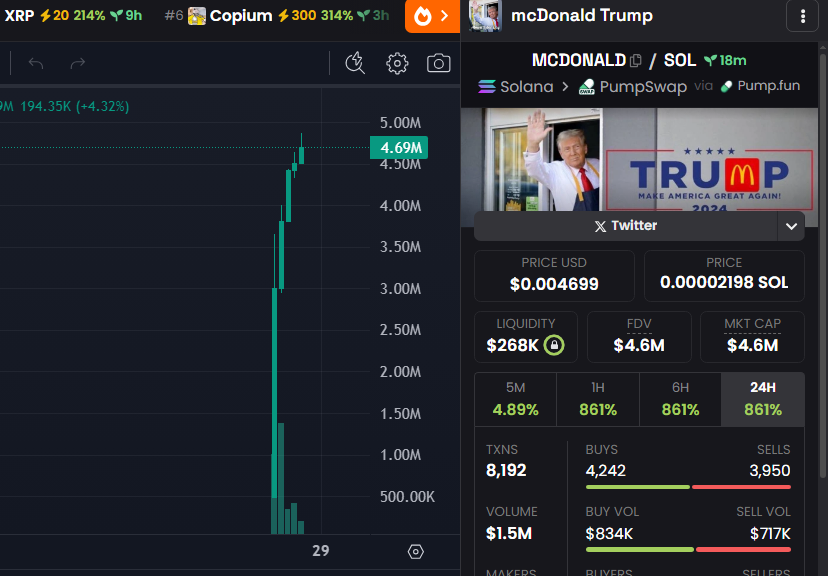The width and height of the screenshot is (828, 576).
Task: Open the price axis settings hexagon icon
Action: click(416, 552)
